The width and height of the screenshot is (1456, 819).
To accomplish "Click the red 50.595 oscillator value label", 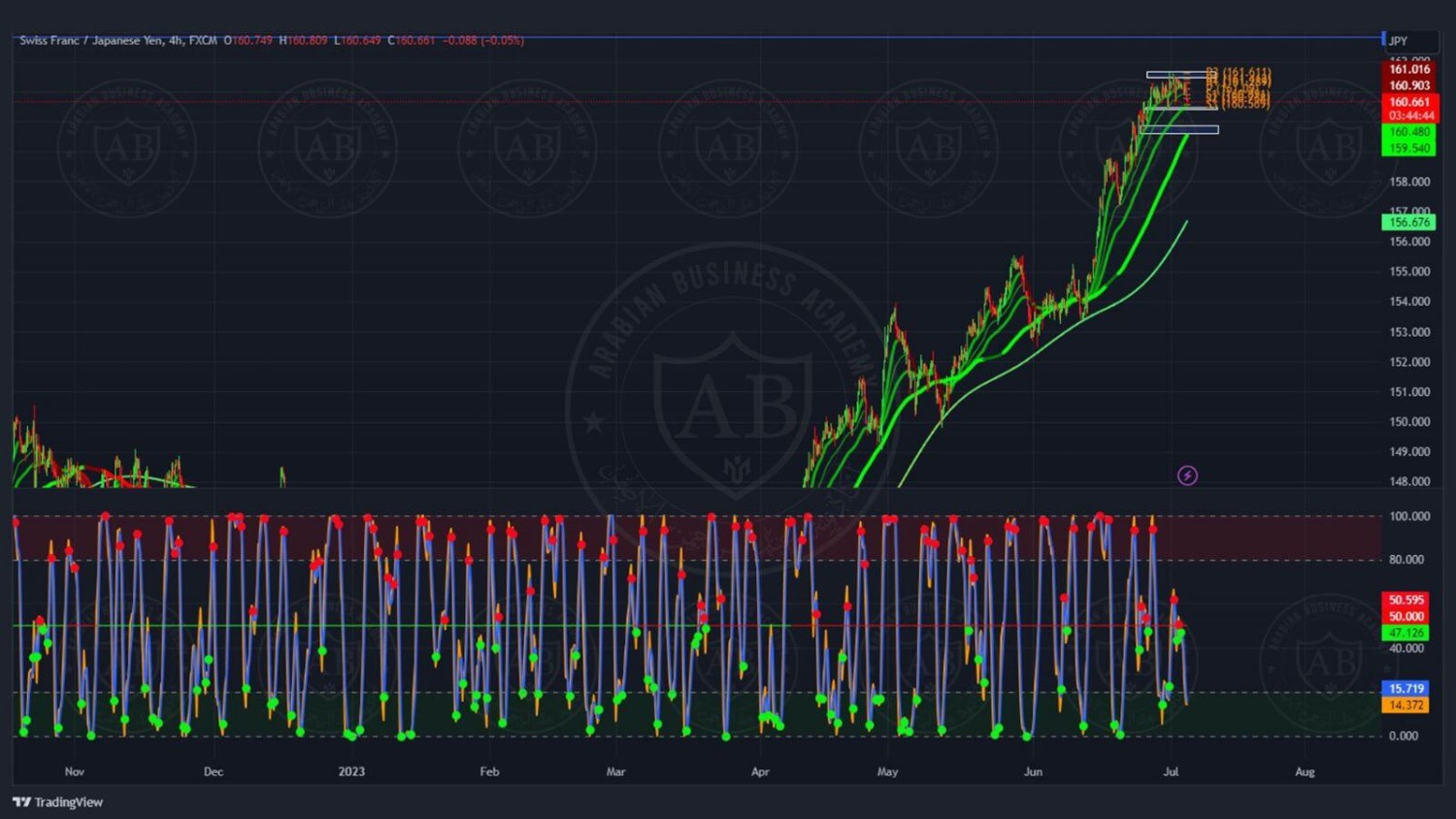I will (1406, 600).
